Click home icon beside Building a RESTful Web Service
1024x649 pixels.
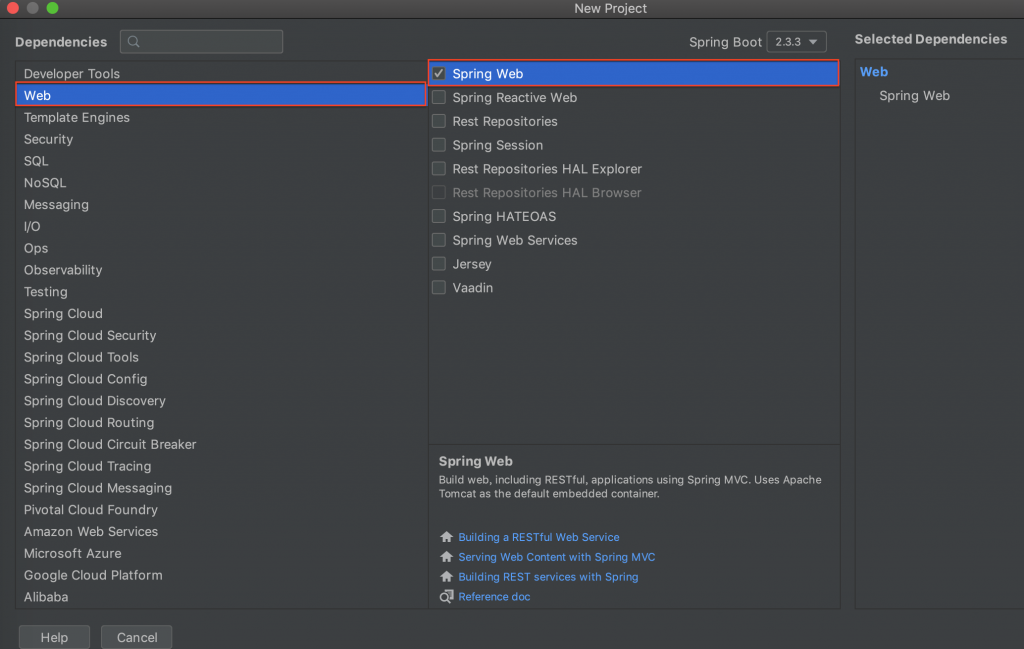click(x=447, y=537)
